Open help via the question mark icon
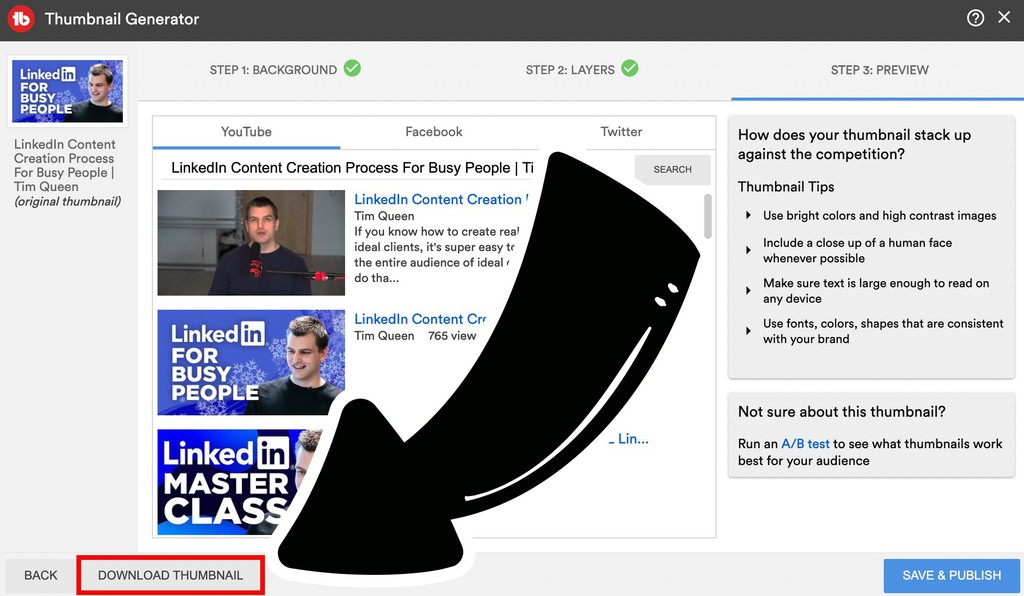The height and width of the screenshot is (596, 1024). 975,18
